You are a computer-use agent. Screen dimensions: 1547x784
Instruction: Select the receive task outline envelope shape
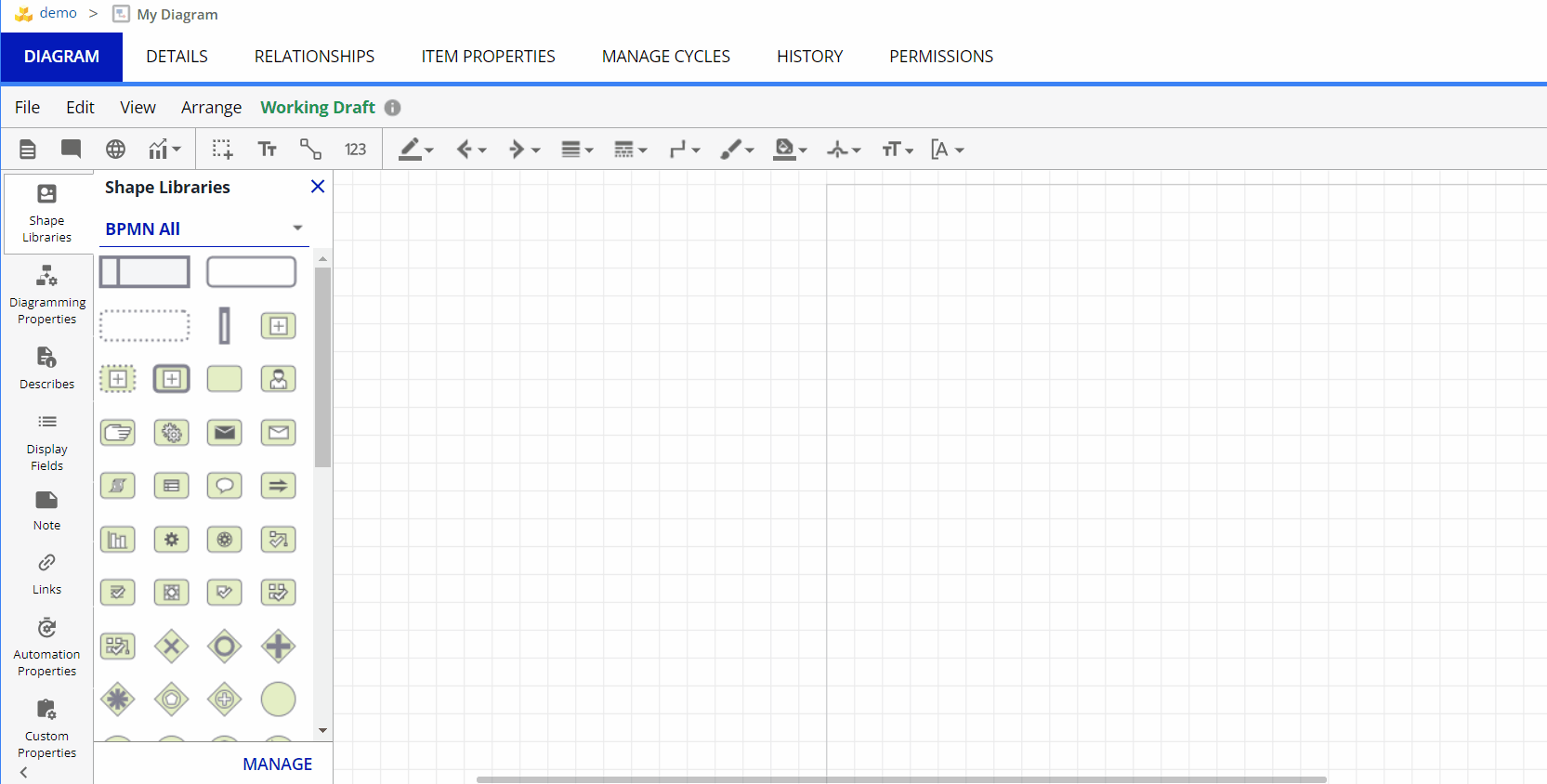278,432
